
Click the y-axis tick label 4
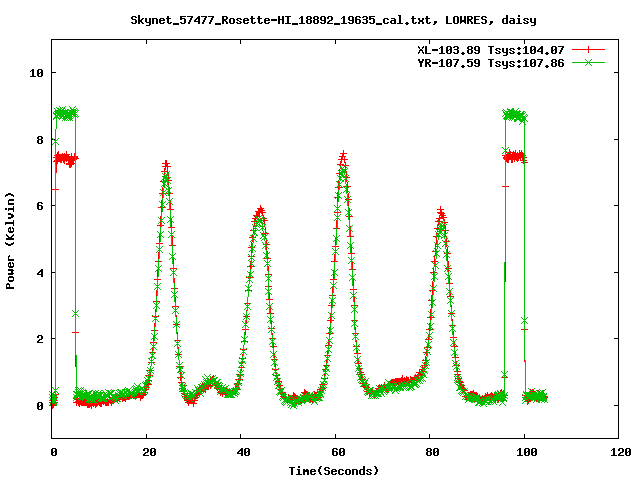coord(40,273)
